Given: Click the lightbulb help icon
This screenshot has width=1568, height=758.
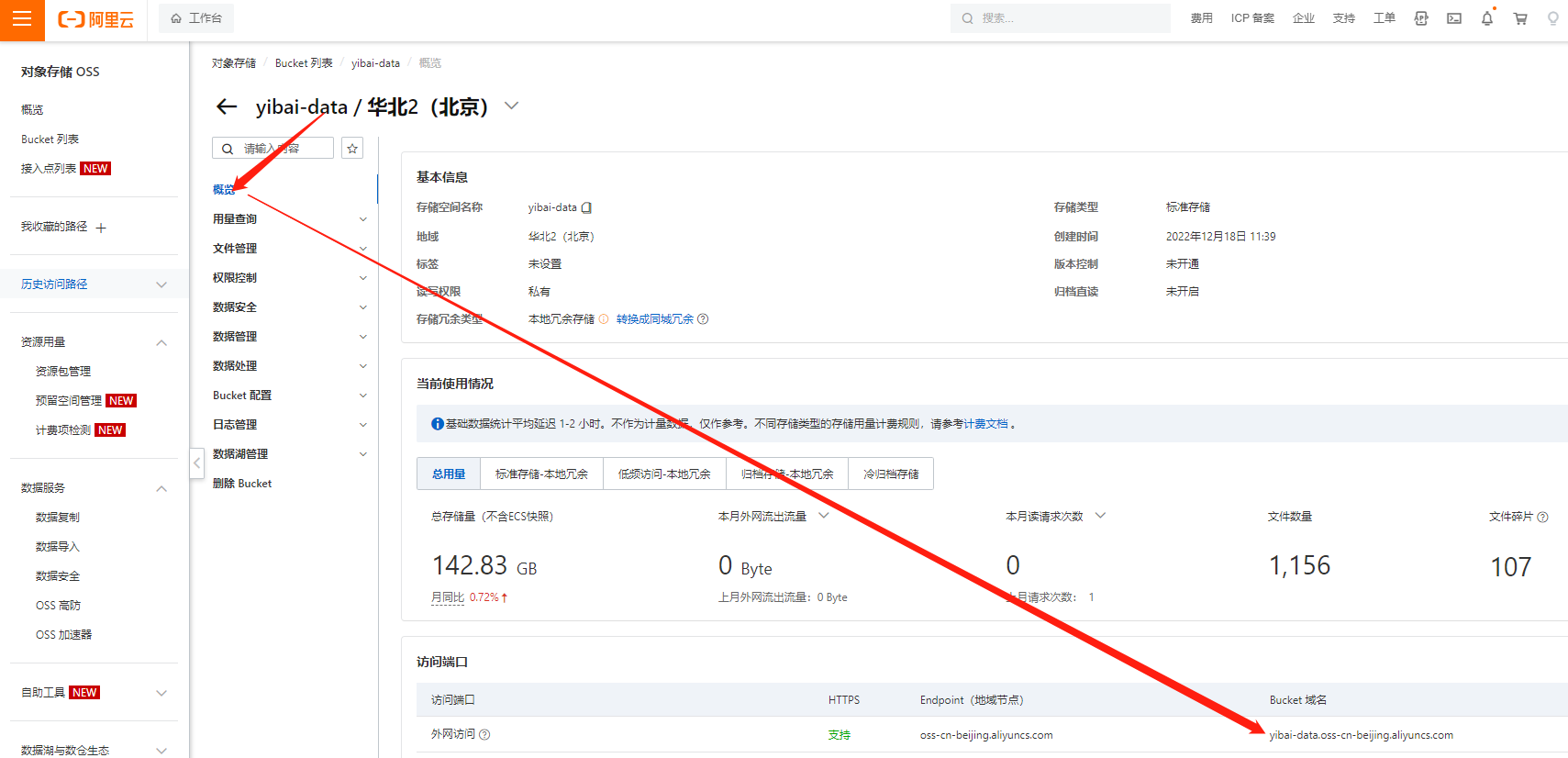Looking at the screenshot, I should coord(1553,18).
